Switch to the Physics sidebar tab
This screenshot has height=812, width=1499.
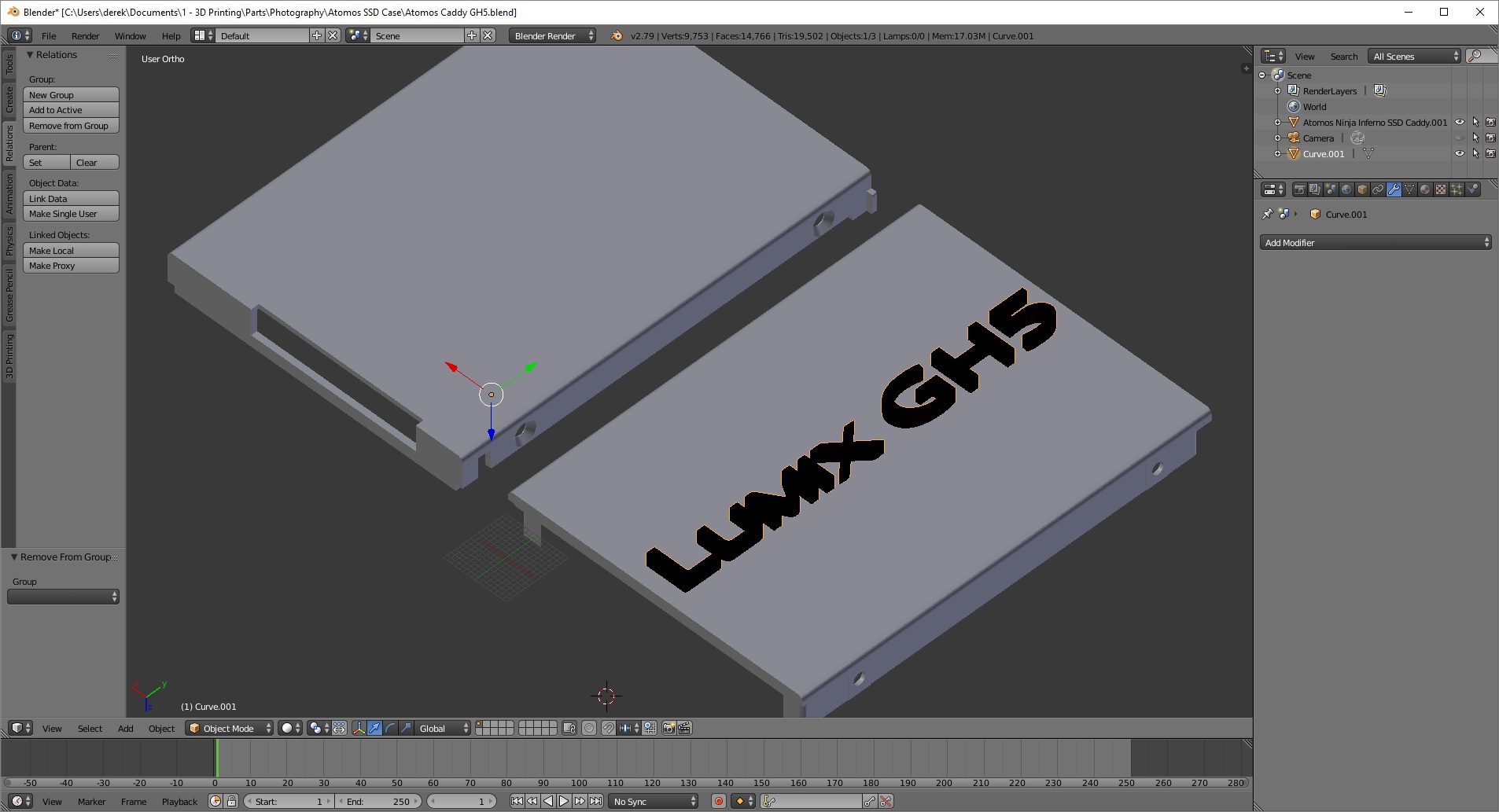click(x=9, y=241)
